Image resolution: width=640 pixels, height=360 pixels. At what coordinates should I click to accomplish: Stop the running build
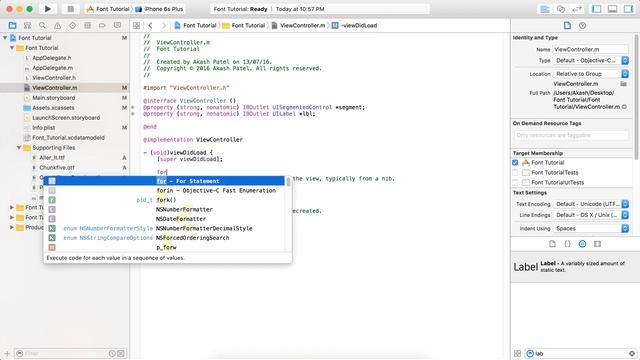tap(70, 9)
